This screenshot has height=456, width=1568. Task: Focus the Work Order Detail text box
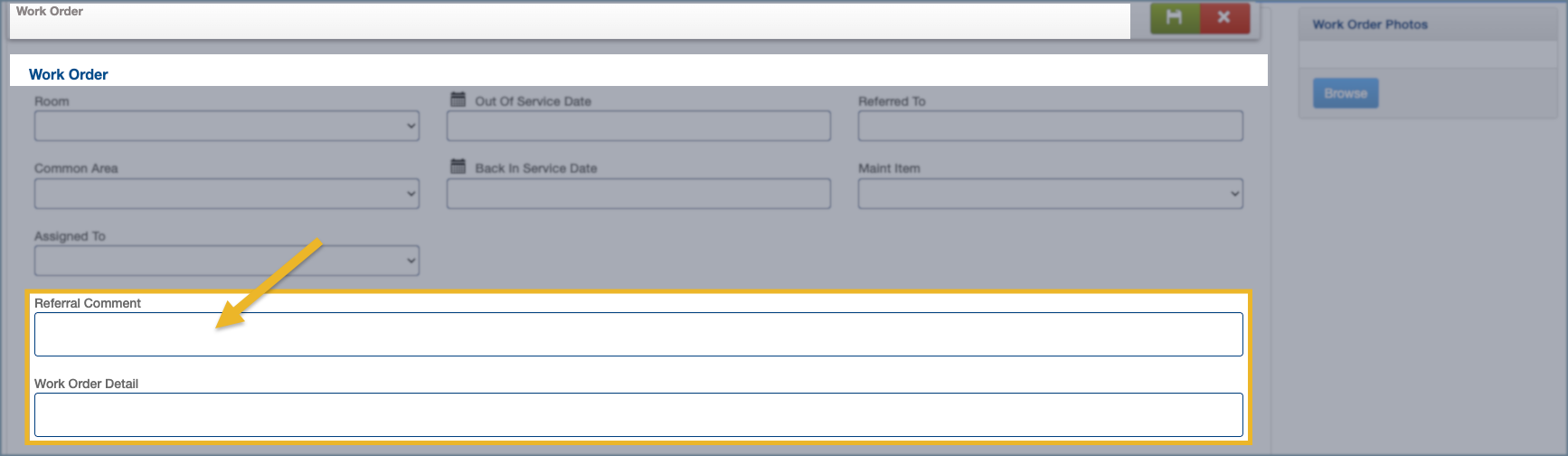point(638,415)
